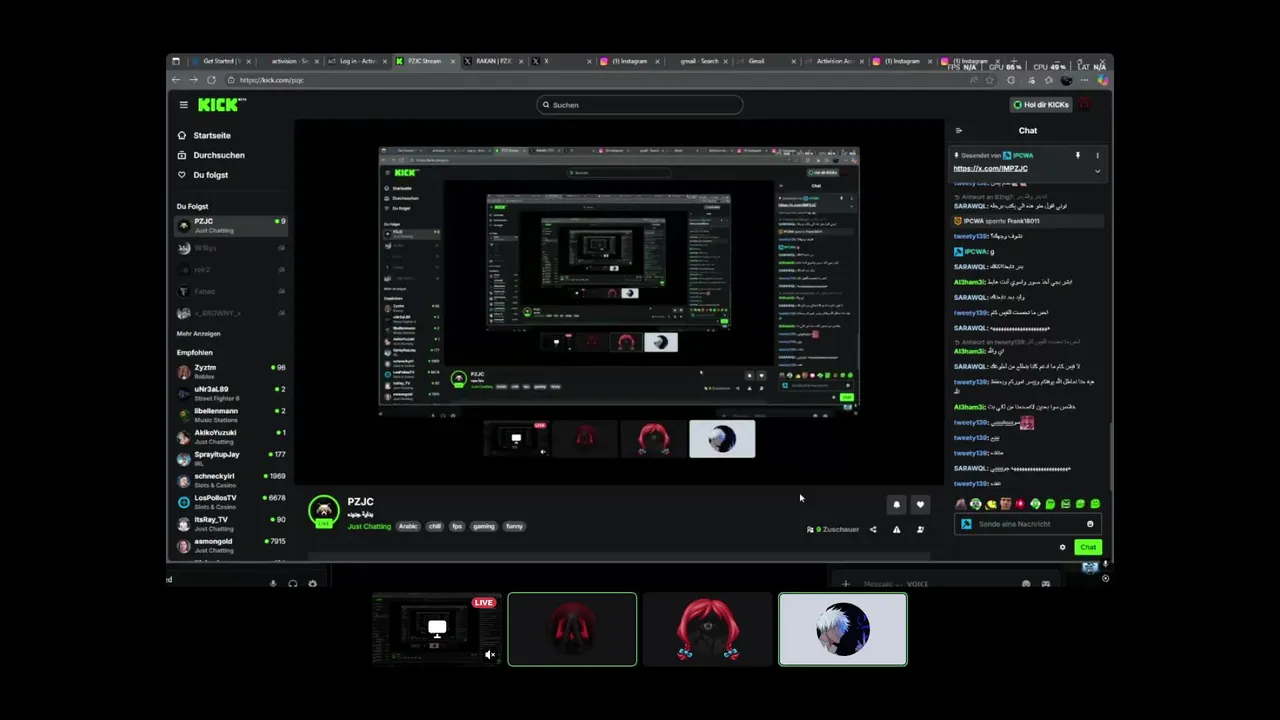The image size is (1280, 720).
Task: Expand the pinned message chevron
Action: 1097,171
